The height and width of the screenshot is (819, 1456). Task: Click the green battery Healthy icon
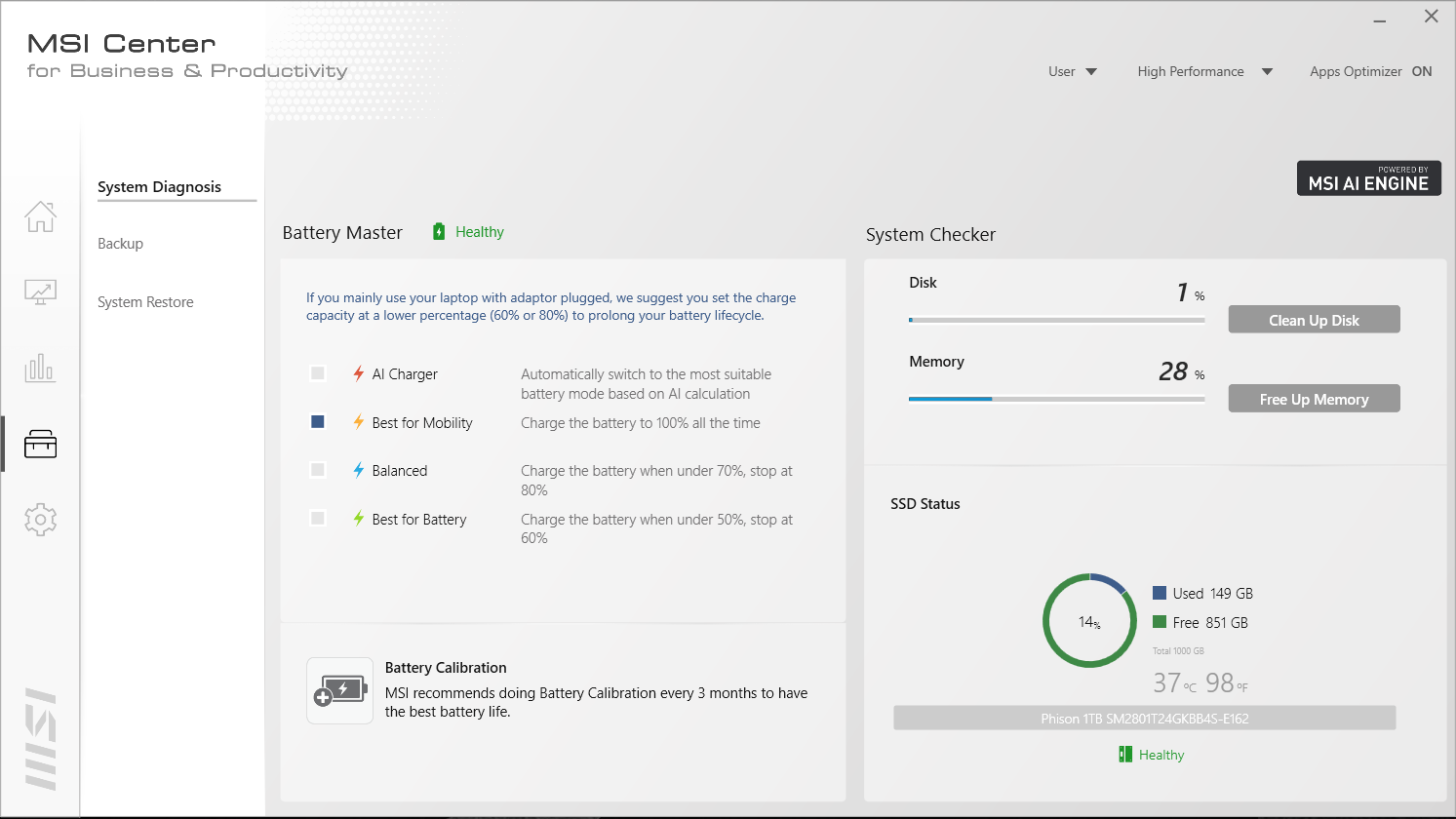[439, 232]
